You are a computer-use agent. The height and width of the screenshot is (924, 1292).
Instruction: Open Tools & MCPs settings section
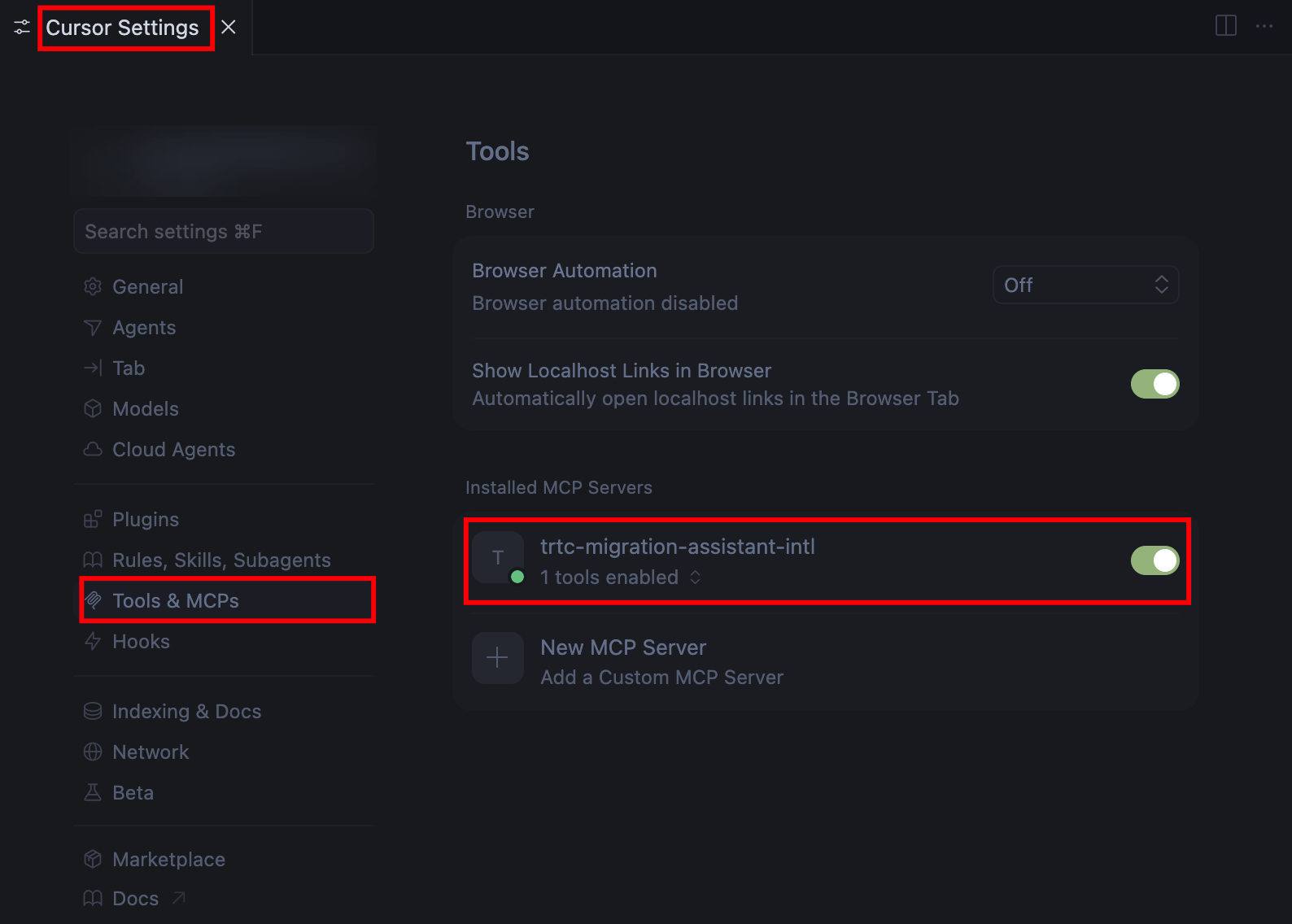(176, 600)
